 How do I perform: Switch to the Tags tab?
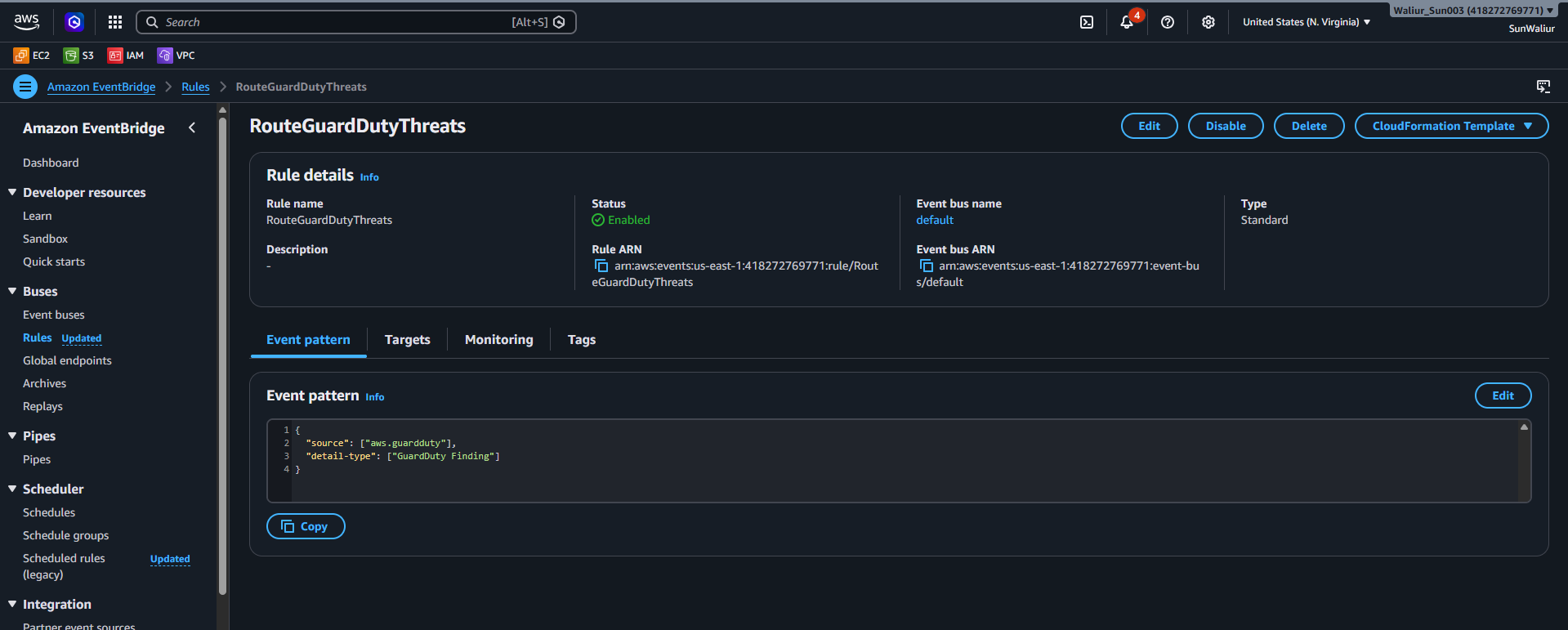click(582, 340)
